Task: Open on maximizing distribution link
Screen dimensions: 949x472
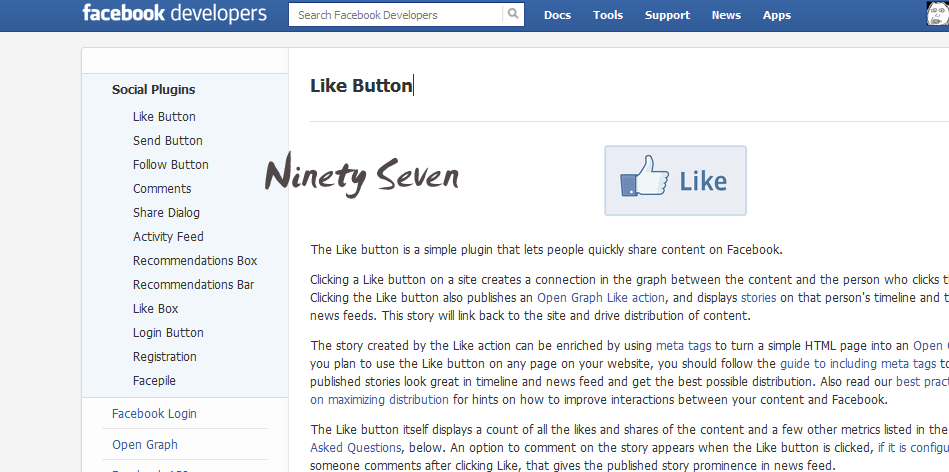Action: [x=379, y=400]
